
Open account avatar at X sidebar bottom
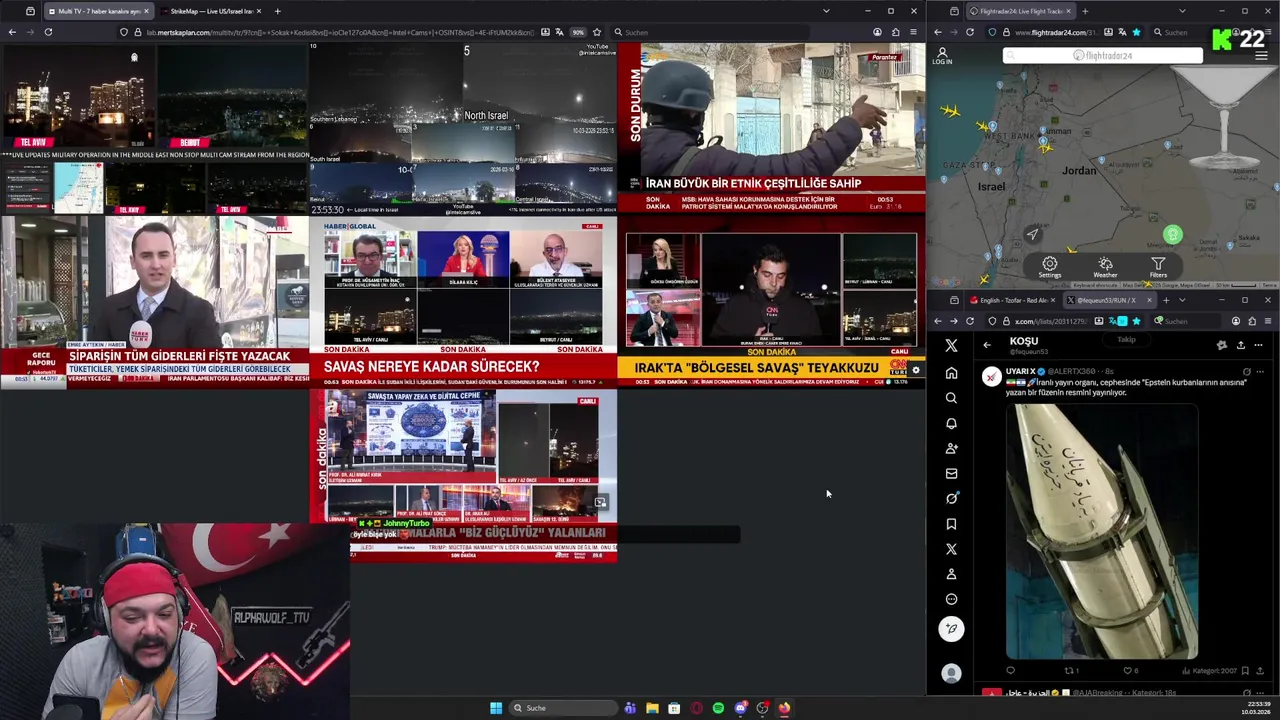(951, 674)
